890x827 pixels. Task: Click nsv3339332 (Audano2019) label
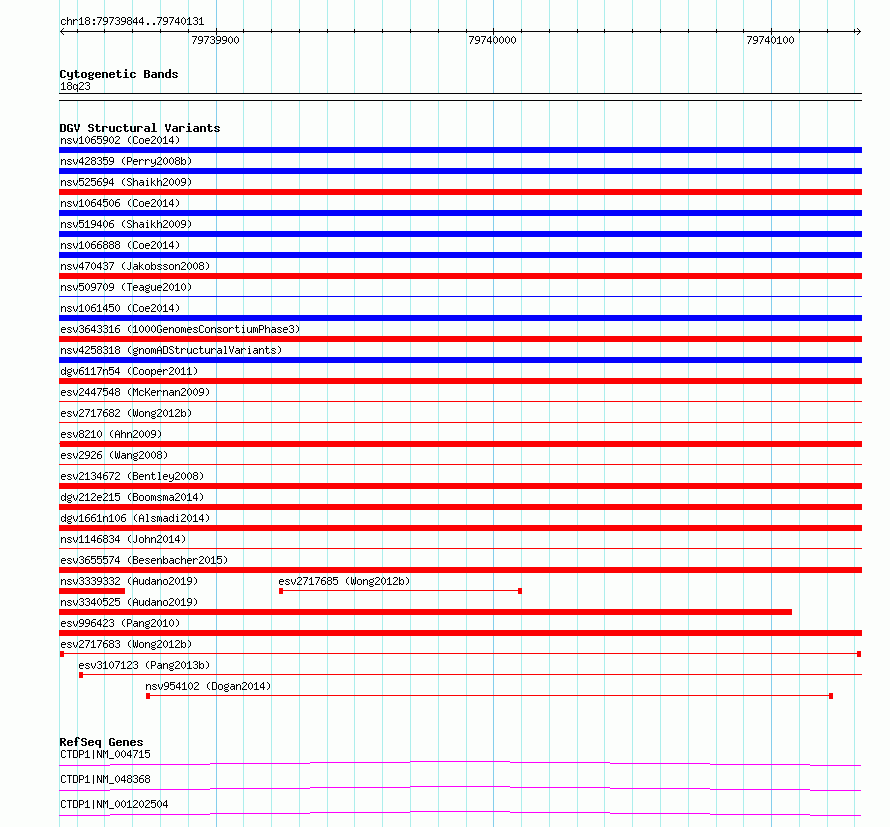(129, 581)
